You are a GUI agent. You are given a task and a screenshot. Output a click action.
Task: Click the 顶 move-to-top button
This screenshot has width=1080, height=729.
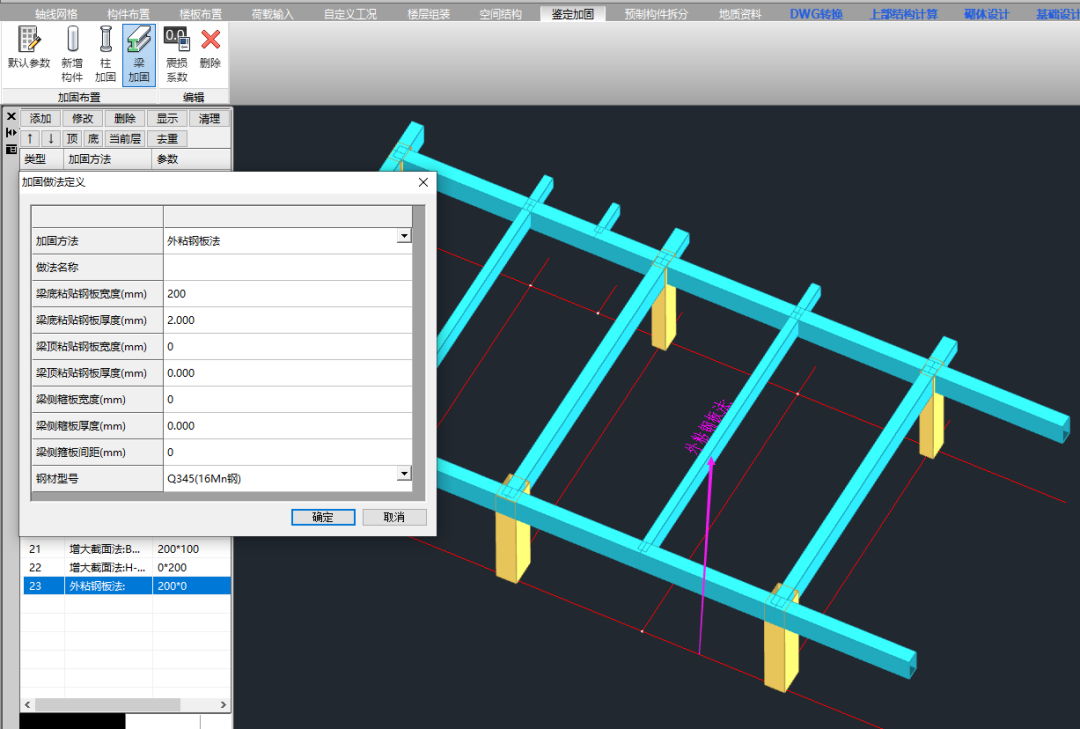[x=72, y=138]
